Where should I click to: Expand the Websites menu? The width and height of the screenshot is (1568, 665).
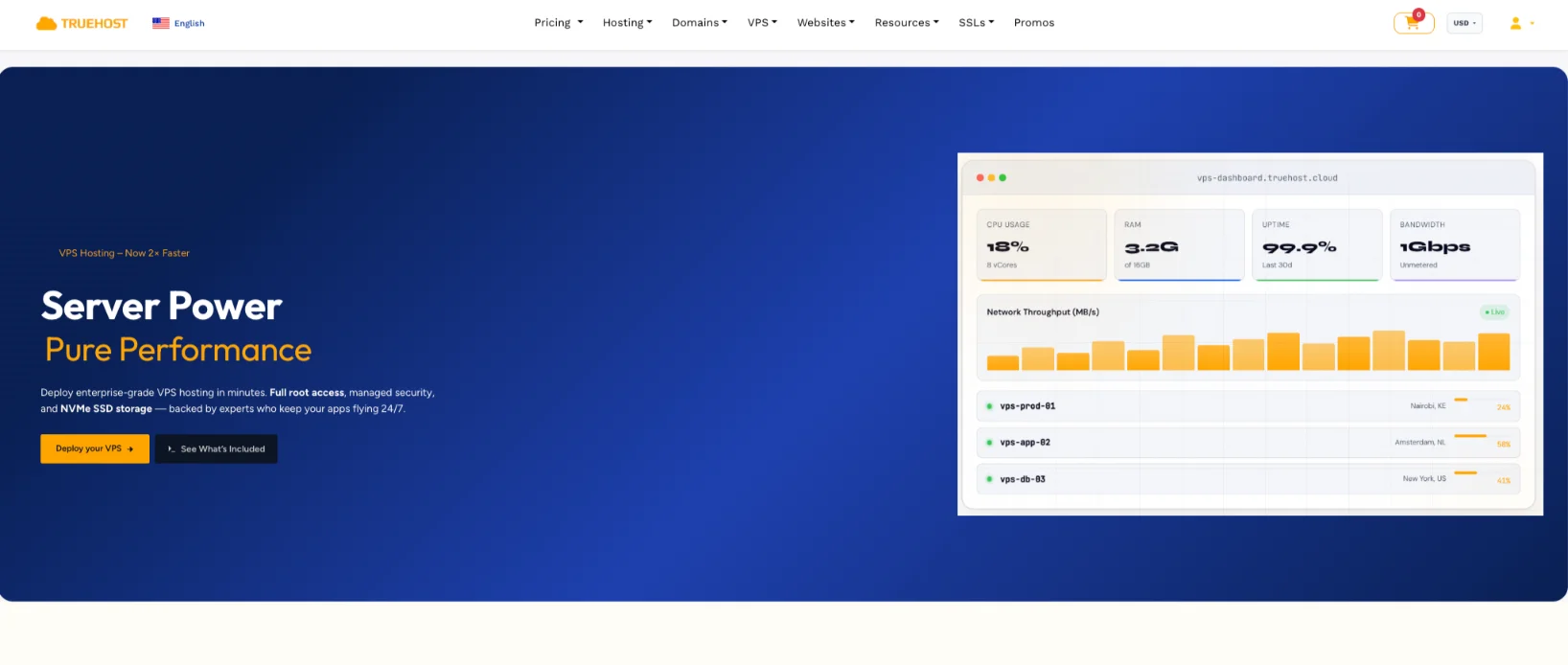pos(826,23)
